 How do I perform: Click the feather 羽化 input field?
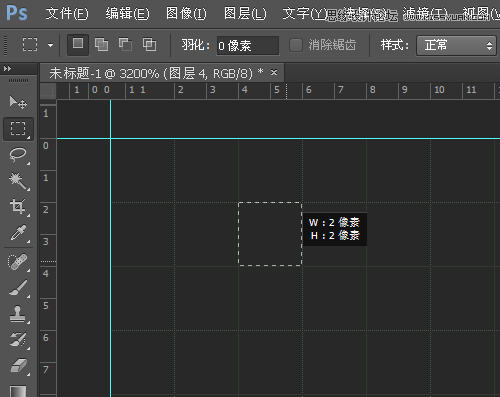click(x=248, y=45)
